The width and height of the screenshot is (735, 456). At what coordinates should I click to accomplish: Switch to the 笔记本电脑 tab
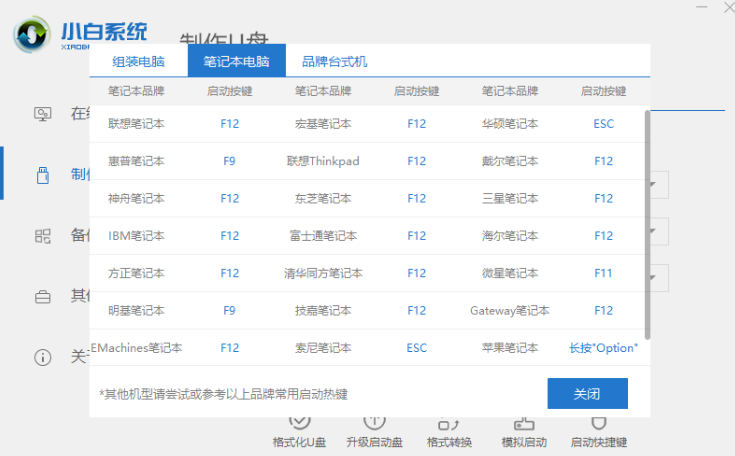tap(237, 61)
